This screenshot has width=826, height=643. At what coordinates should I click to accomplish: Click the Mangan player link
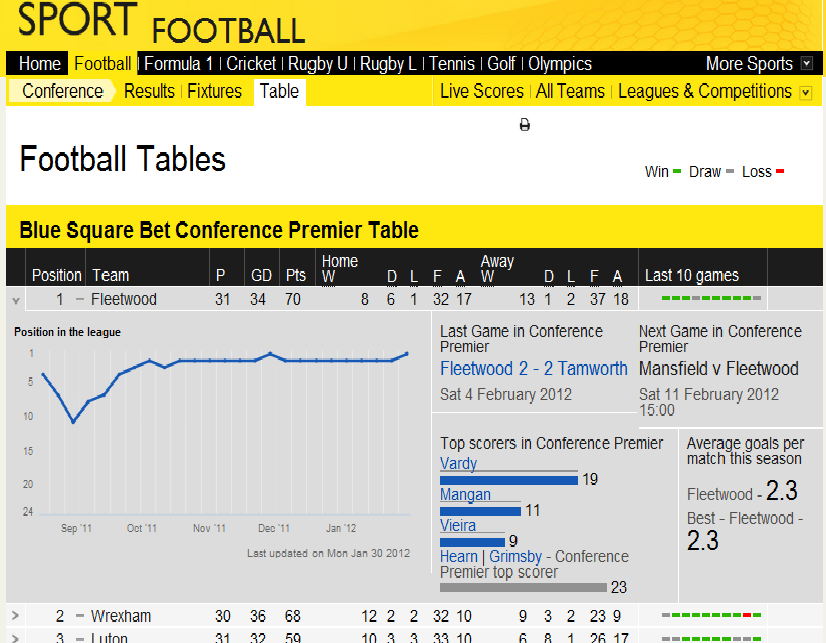(465, 494)
